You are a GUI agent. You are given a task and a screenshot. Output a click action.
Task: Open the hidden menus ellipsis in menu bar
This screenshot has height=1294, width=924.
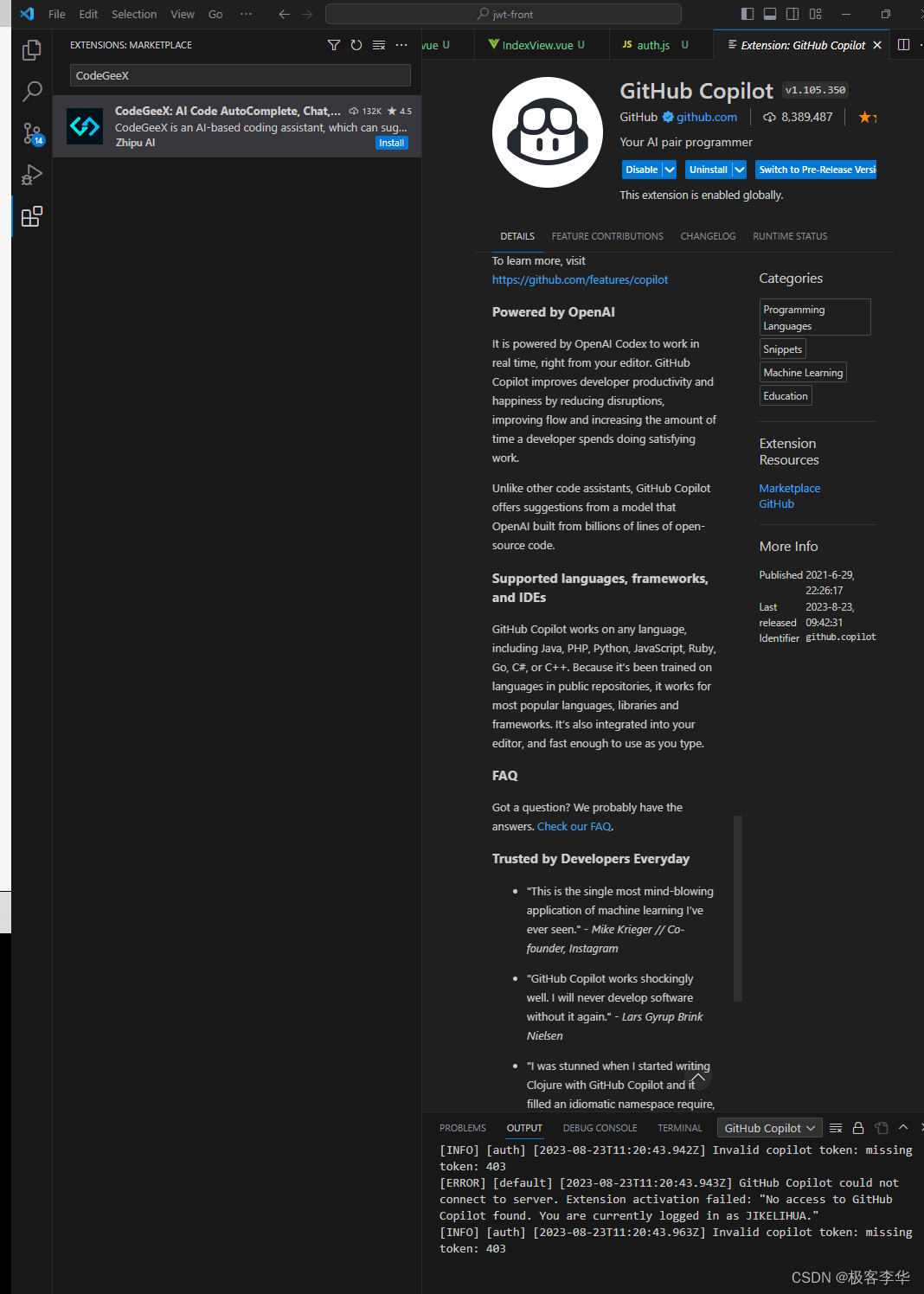coord(247,14)
